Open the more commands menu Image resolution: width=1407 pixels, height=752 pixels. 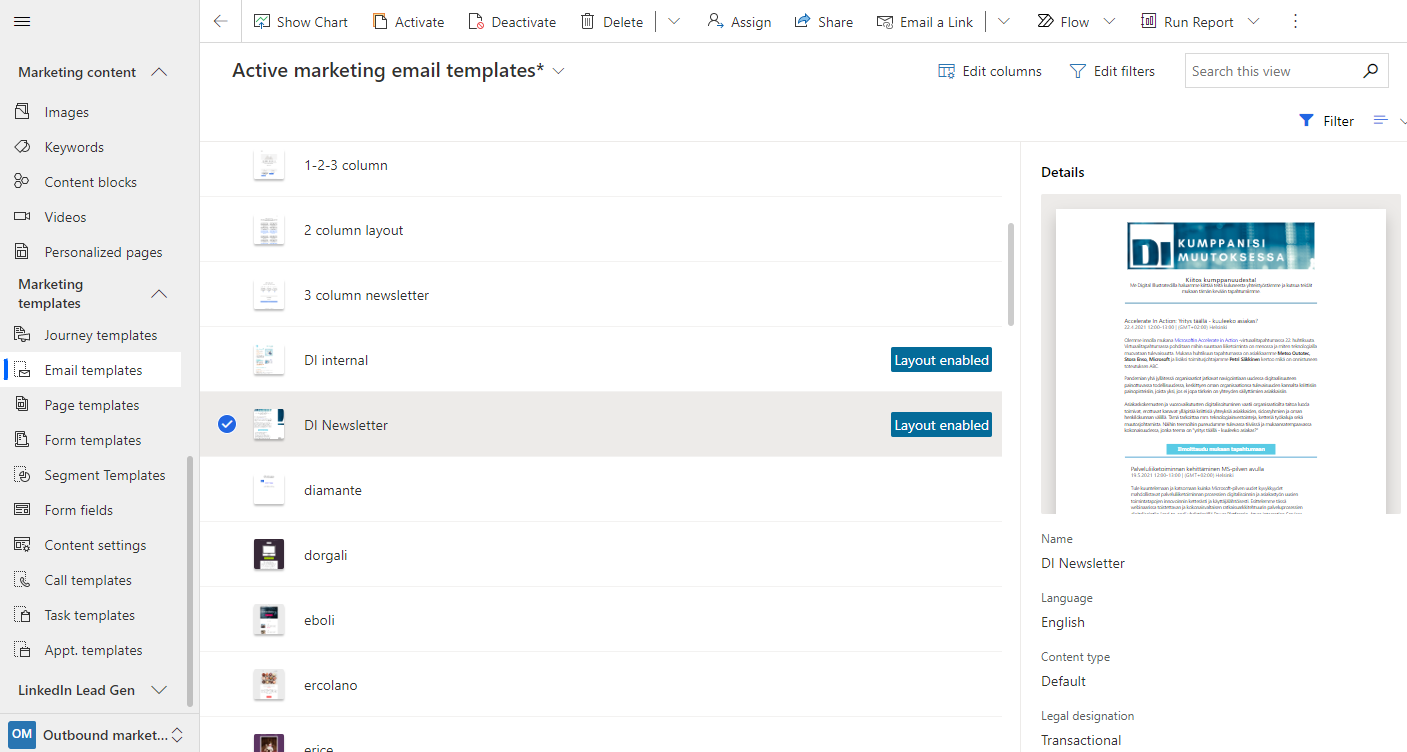[x=1295, y=20]
